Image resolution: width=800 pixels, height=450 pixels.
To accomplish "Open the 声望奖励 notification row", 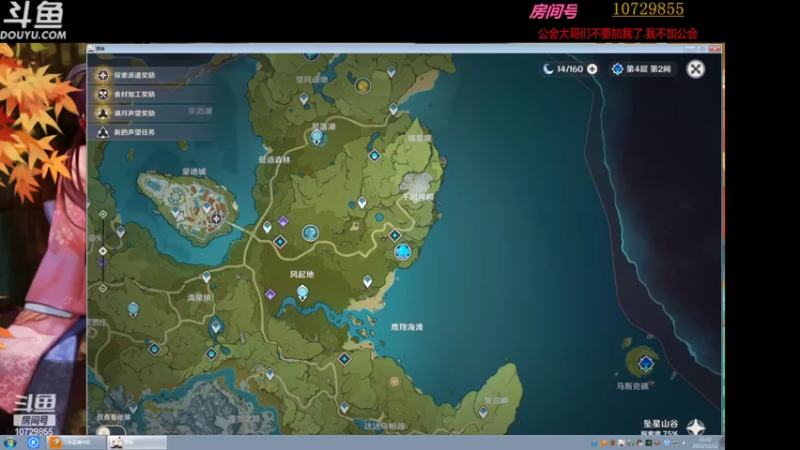I will click(152, 113).
